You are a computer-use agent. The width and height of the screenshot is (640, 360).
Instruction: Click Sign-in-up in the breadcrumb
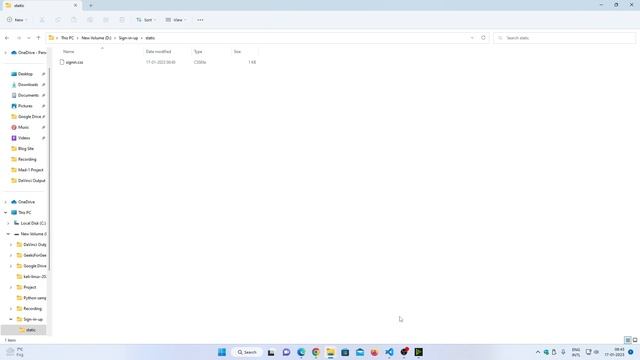pos(128,38)
